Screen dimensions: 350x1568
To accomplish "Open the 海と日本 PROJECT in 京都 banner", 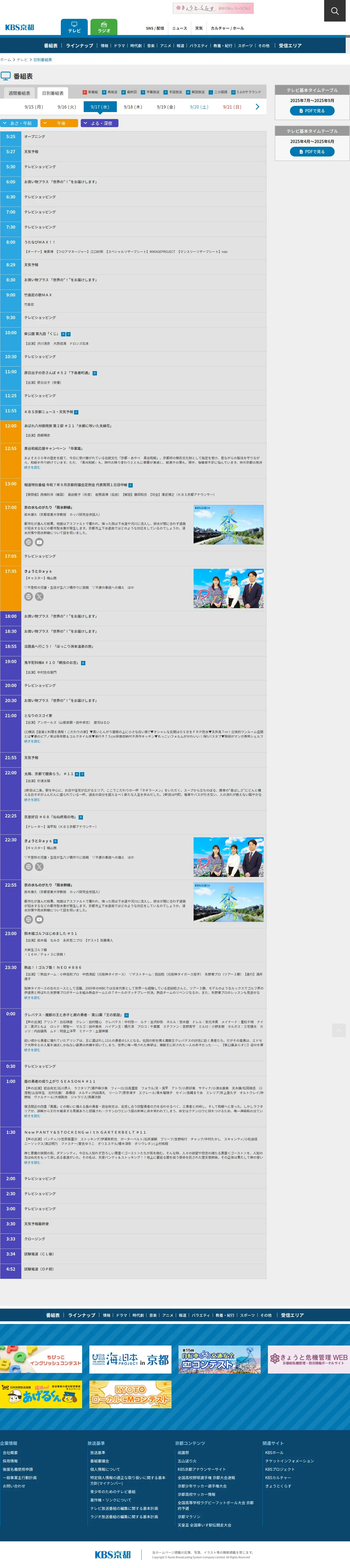I will tap(130, 1359).
